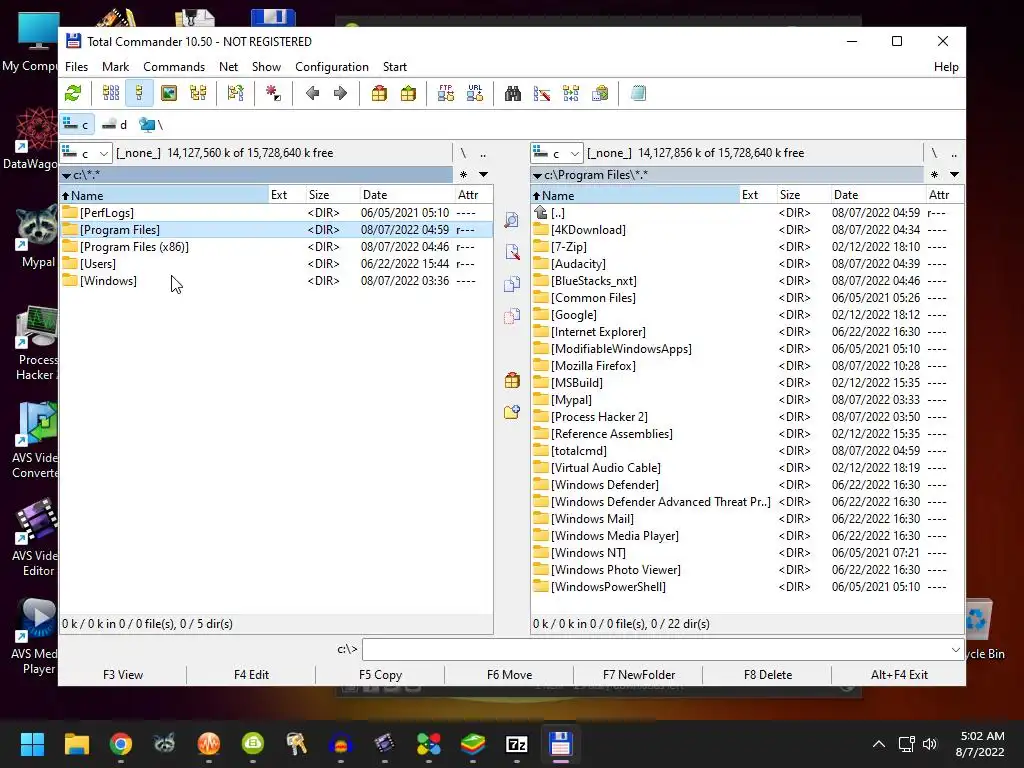This screenshot has width=1024, height=768.
Task: Go to parent directory in right panel
Action: click(953, 153)
